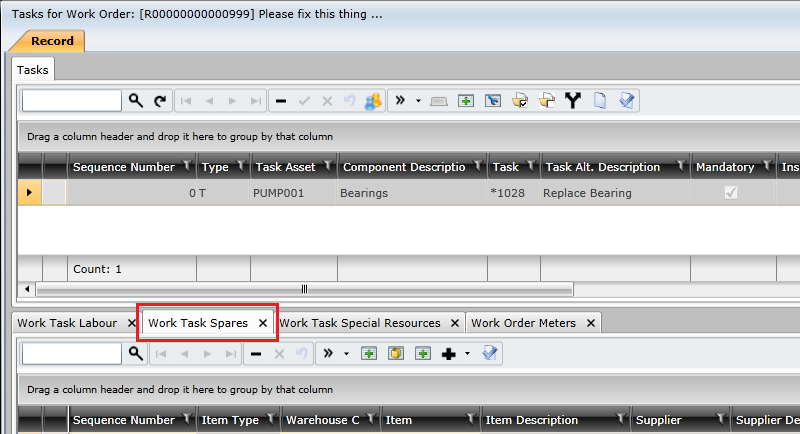Open the Work Order Meters tab
The height and width of the screenshot is (434, 800).
tap(527, 323)
